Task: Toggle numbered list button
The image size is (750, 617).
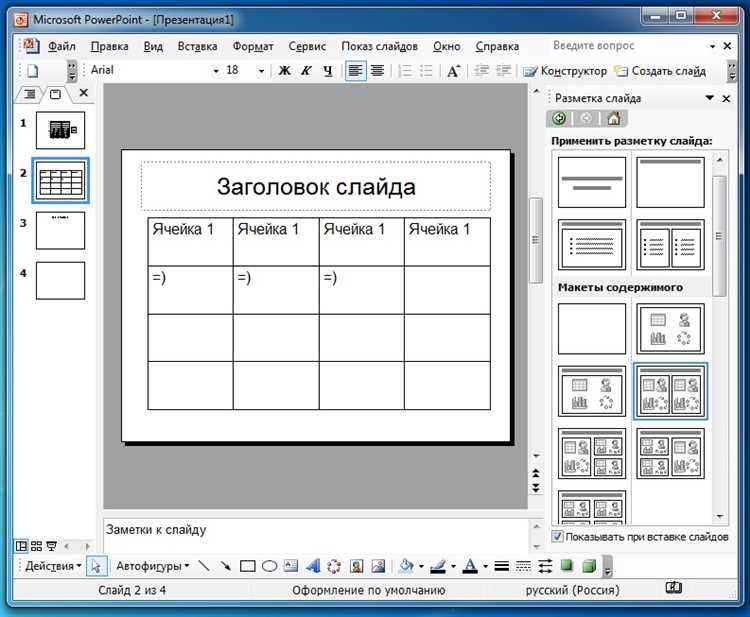Action: [405, 71]
